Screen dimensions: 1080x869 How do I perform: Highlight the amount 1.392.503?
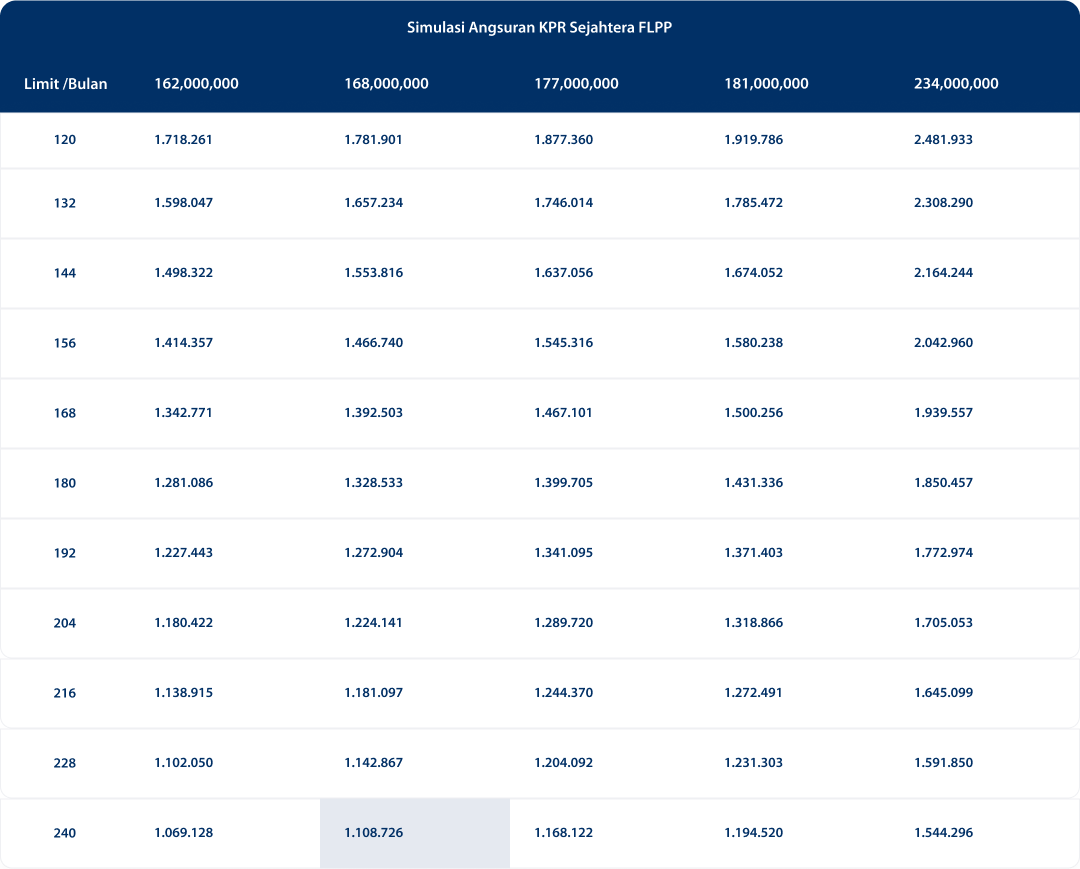pyautogui.click(x=373, y=413)
